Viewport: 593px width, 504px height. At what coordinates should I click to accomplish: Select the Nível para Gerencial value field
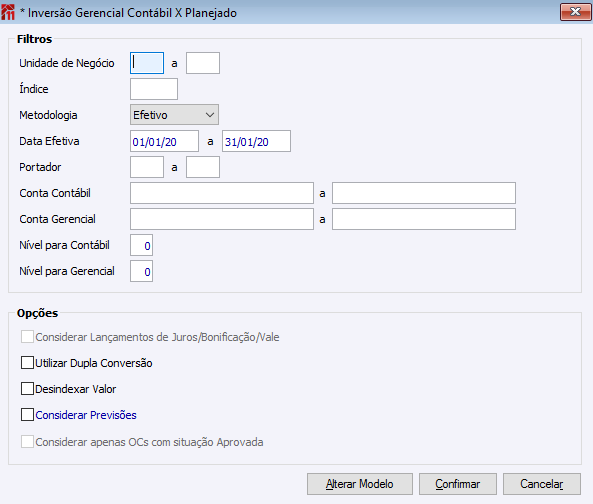pyautogui.click(x=141, y=271)
